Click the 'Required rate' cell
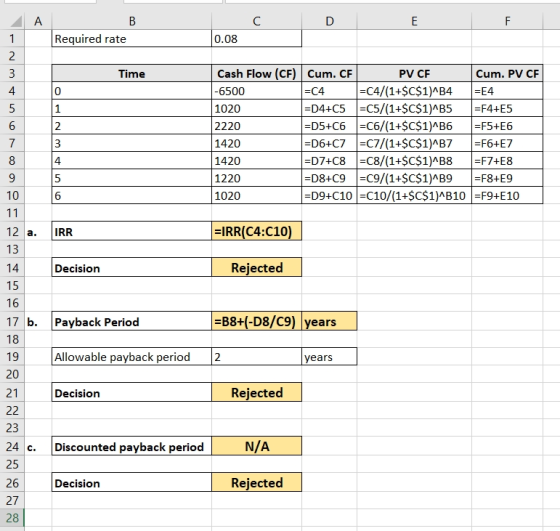Screen dimensions: 560x531 coord(132,39)
